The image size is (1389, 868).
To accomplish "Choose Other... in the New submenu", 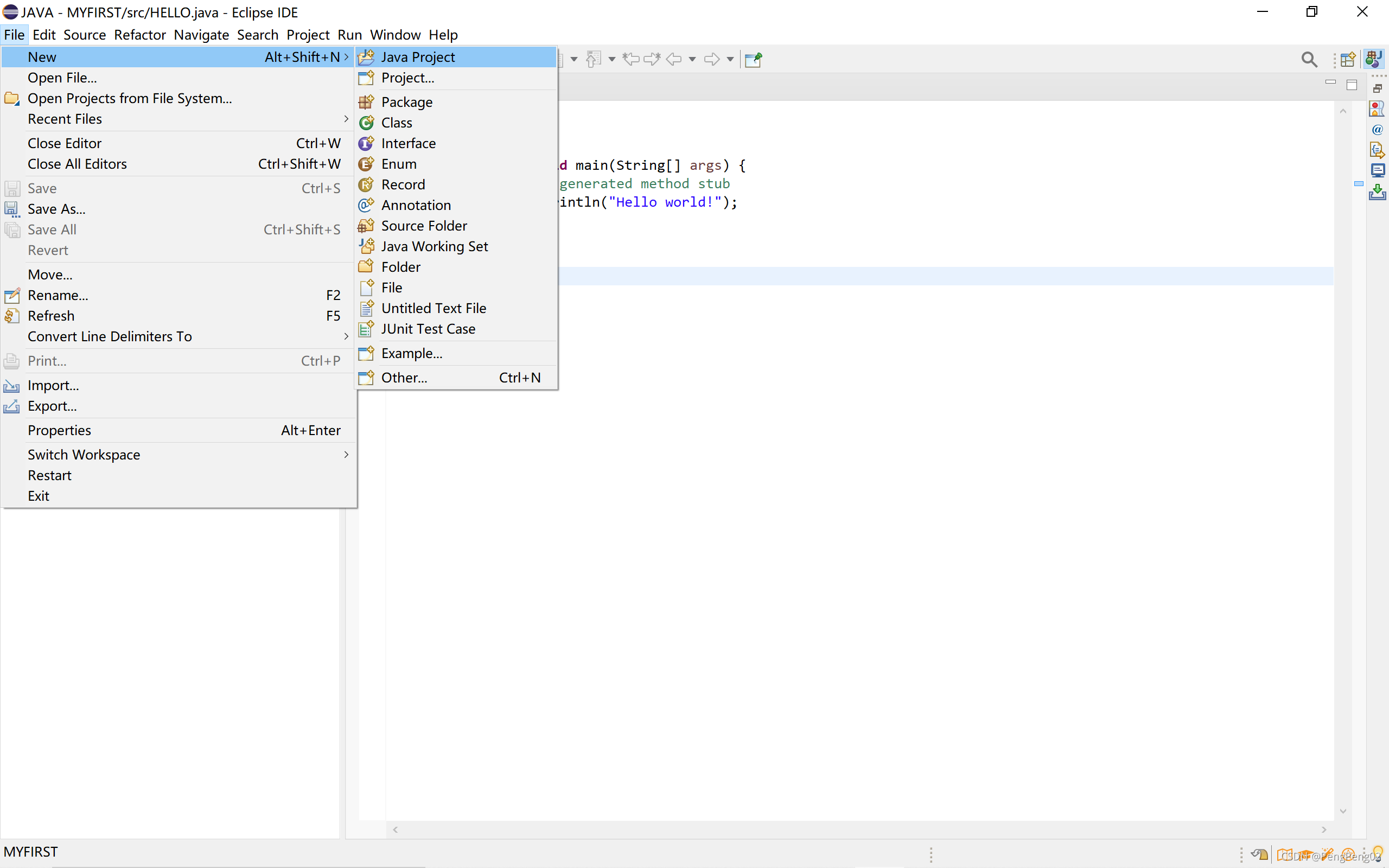I will 404,378.
